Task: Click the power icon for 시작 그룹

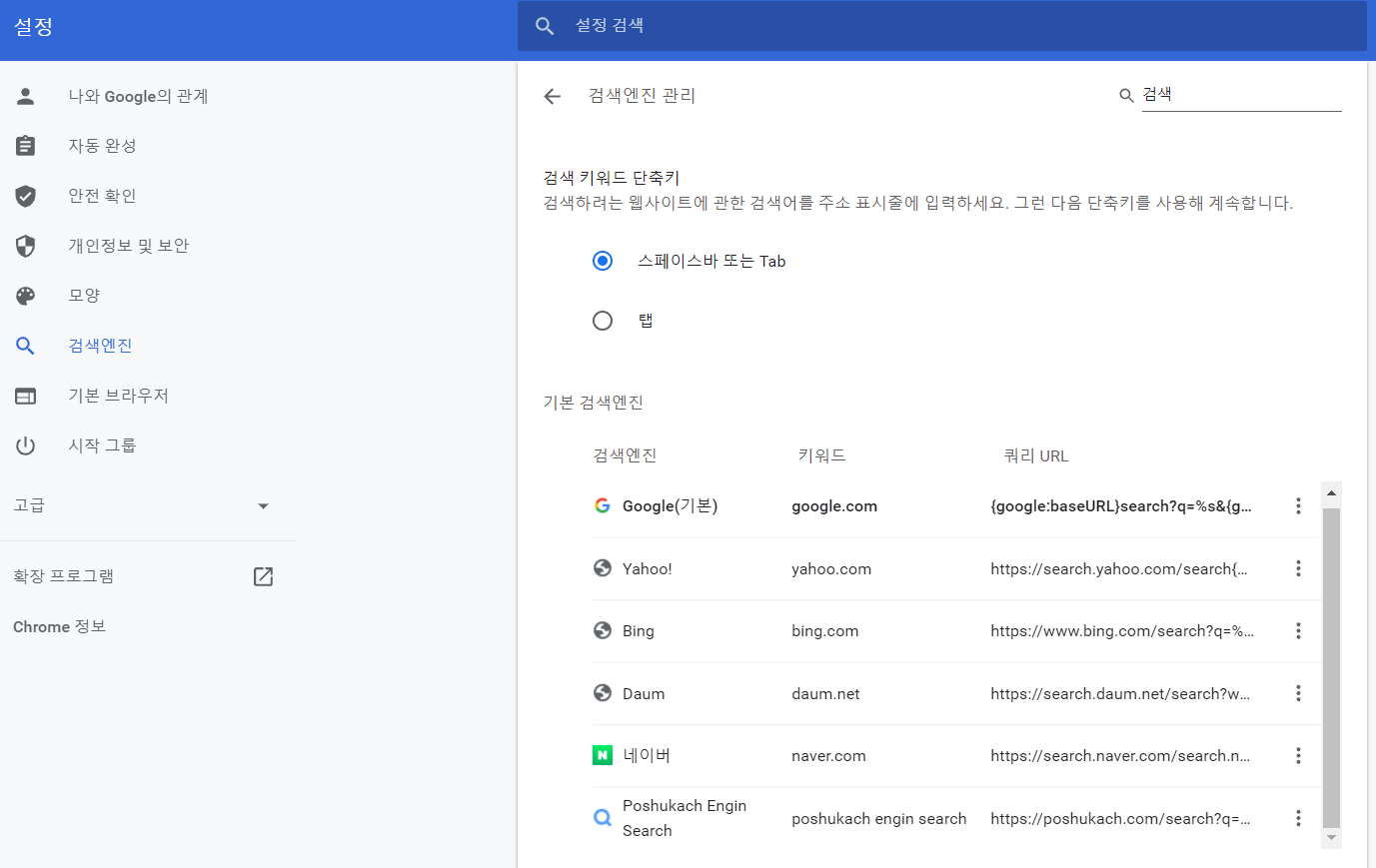Action: [x=26, y=445]
